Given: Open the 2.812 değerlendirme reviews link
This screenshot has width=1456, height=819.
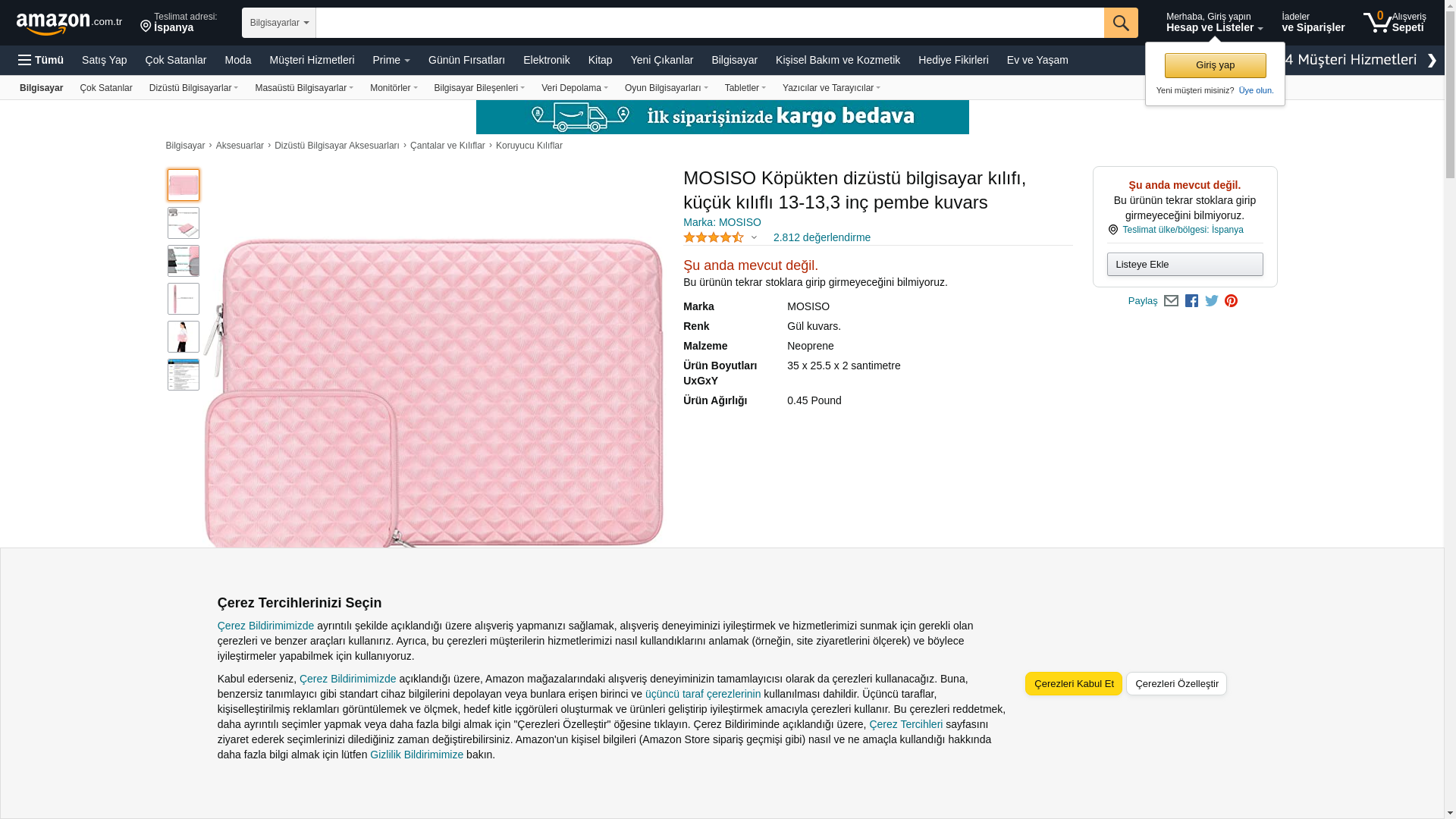Looking at the screenshot, I should pos(822,237).
